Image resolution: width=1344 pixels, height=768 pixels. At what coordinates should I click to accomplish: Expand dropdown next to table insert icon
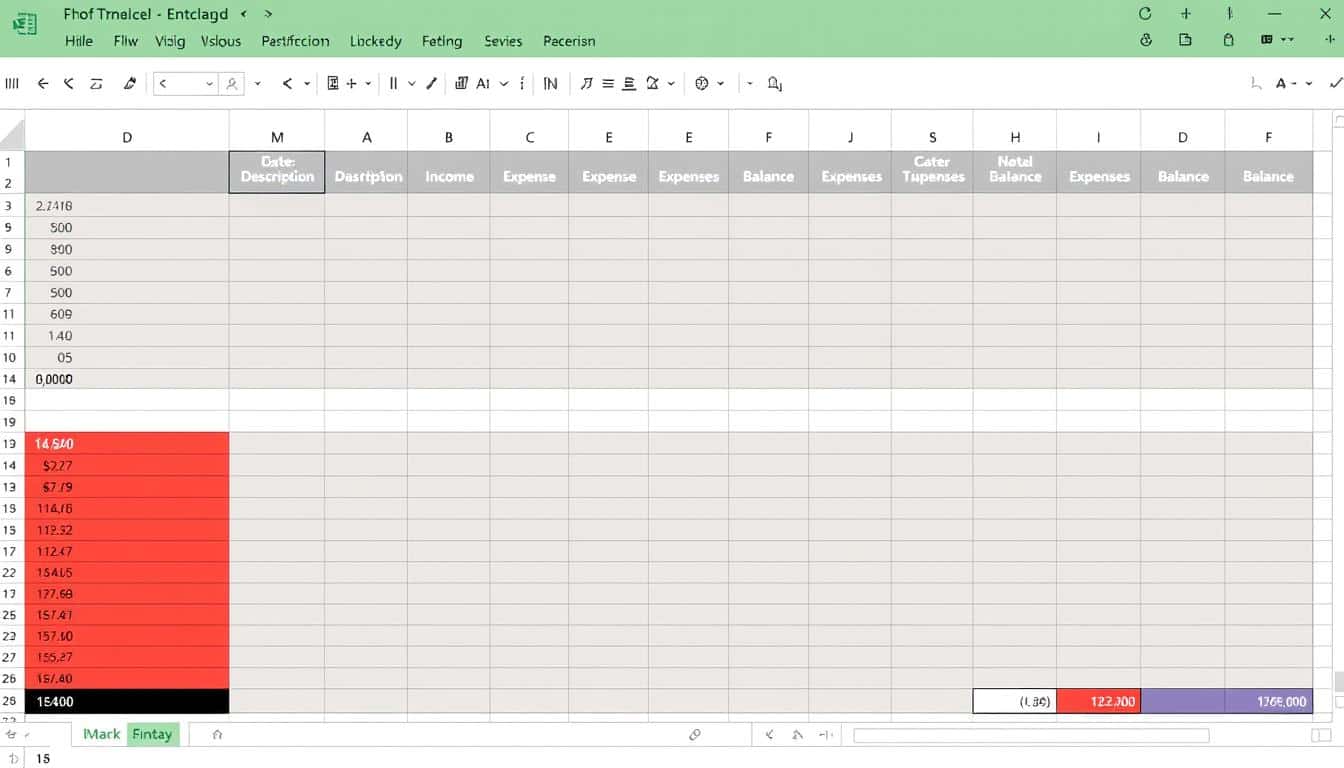coord(368,84)
